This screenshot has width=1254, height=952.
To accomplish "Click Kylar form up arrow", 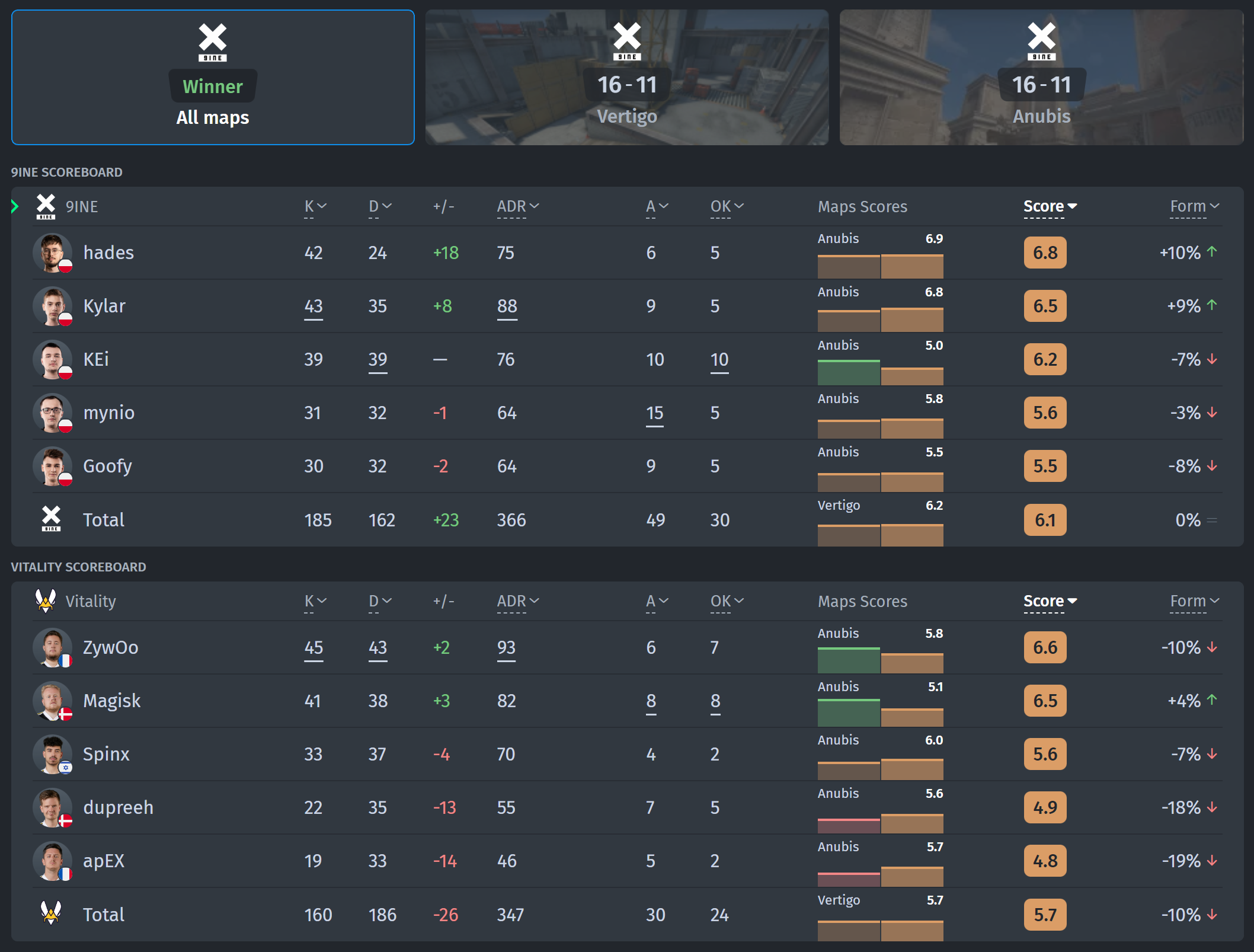I will click(x=1212, y=305).
